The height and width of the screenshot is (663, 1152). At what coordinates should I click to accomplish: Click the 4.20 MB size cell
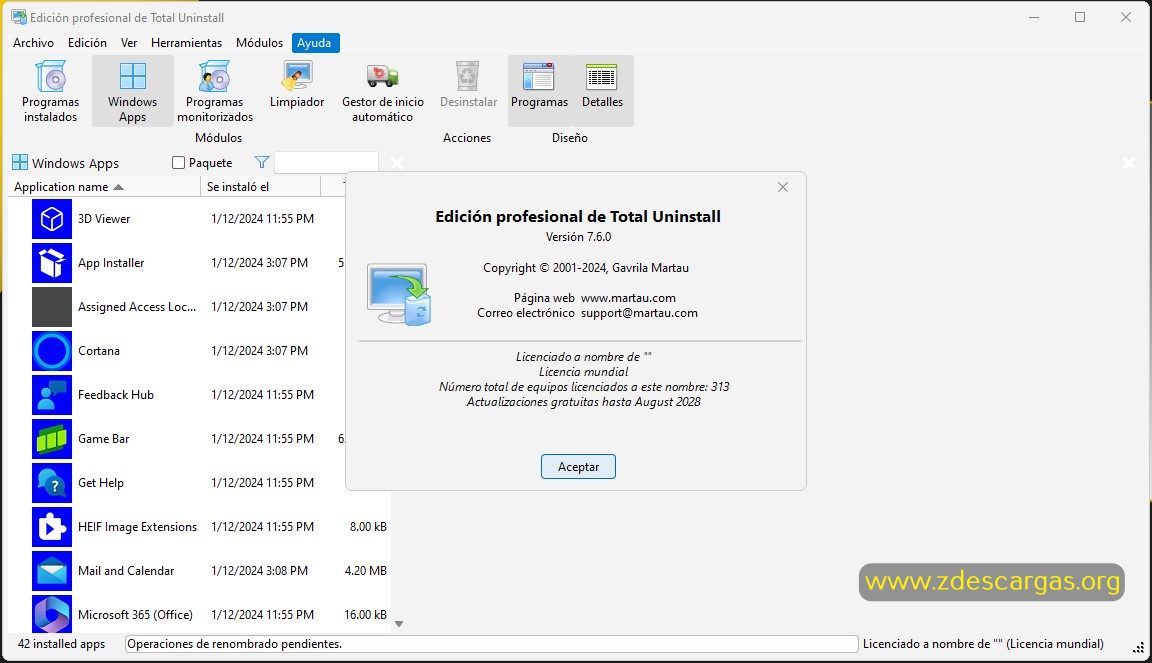(x=366, y=570)
